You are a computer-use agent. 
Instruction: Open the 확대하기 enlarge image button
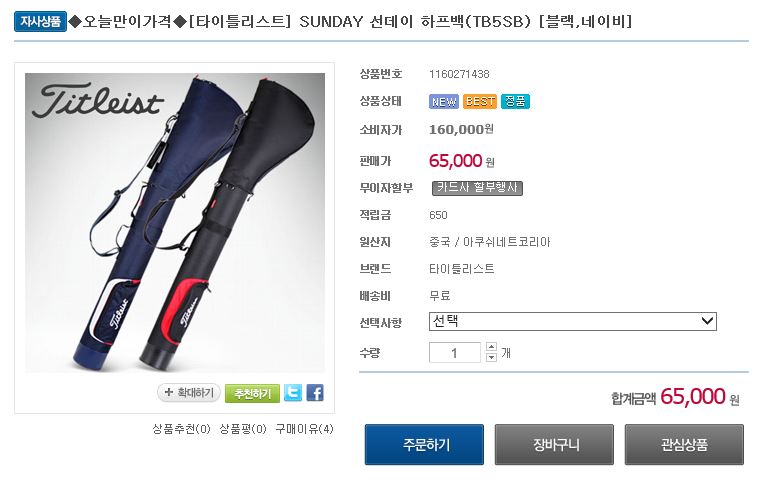click(189, 393)
